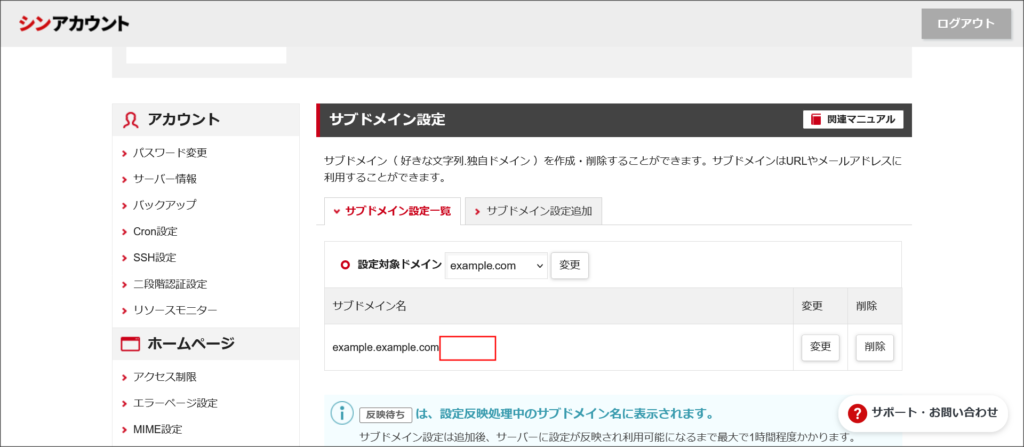
Task: Click 変更 button next to domain dropdown
Action: pyautogui.click(x=570, y=265)
